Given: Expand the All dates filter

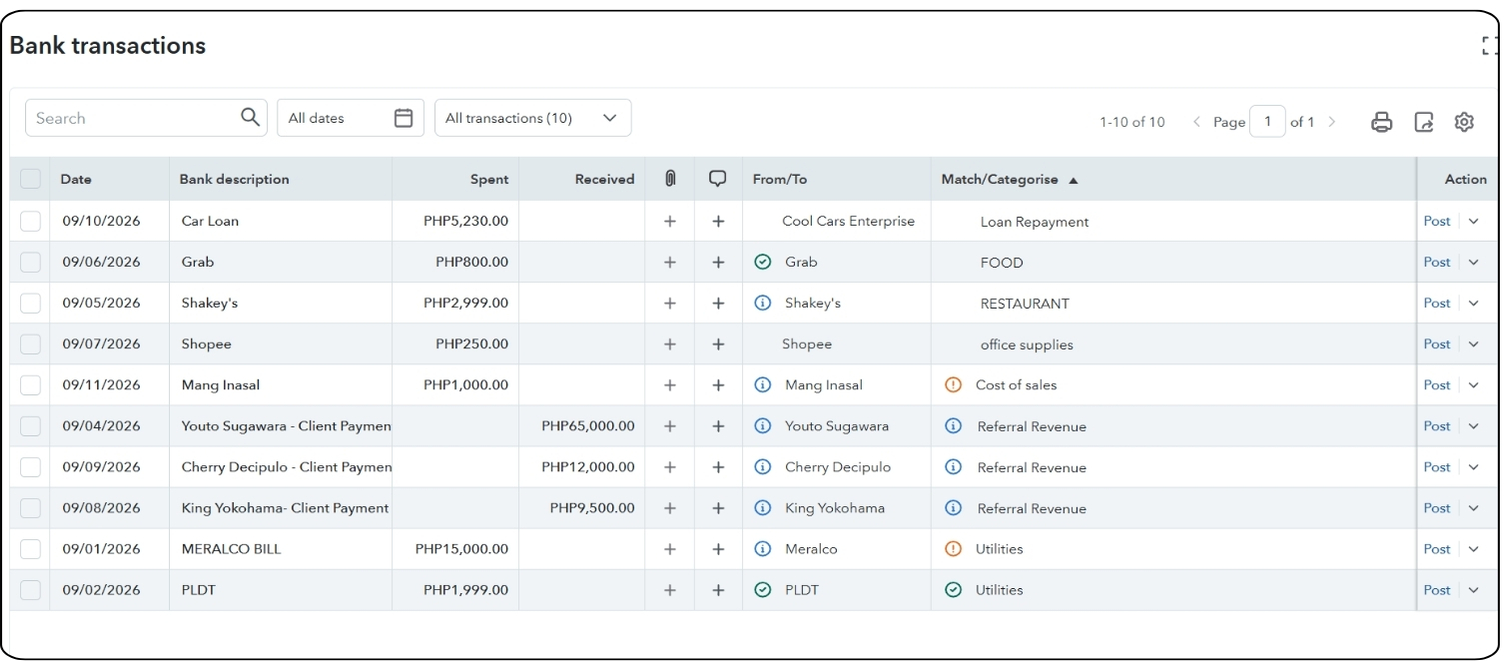Looking at the screenshot, I should tap(350, 118).
